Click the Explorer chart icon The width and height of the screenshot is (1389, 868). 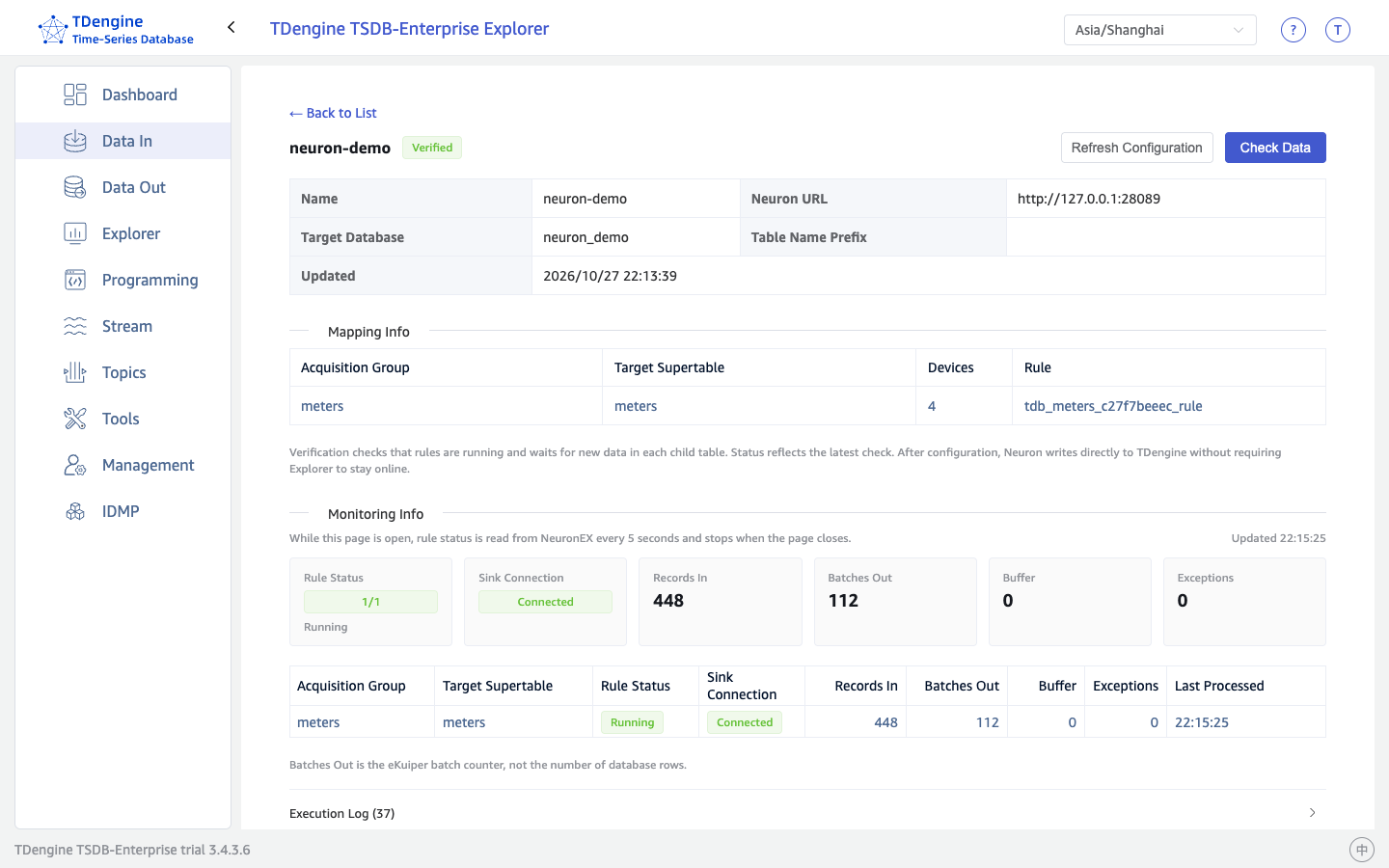click(75, 233)
